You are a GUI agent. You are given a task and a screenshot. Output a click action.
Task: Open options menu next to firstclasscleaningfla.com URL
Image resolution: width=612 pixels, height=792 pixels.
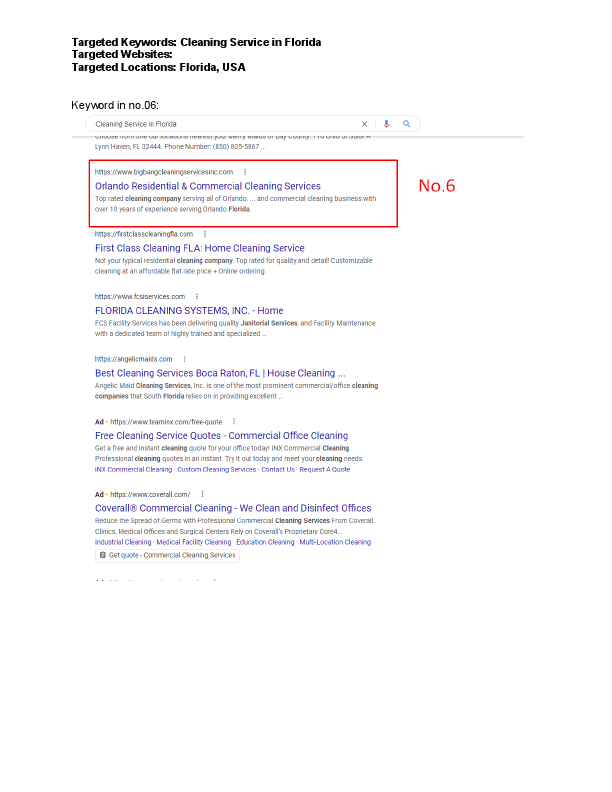tap(205, 234)
